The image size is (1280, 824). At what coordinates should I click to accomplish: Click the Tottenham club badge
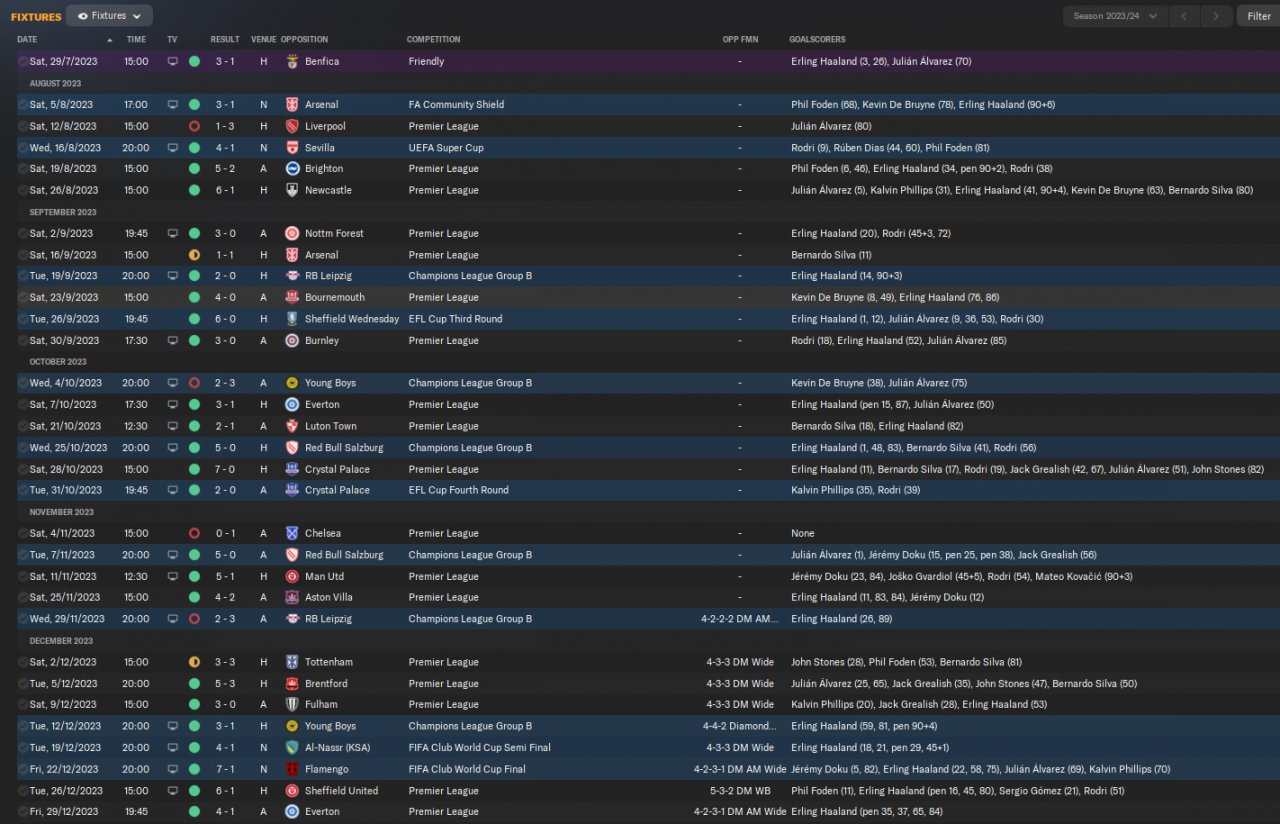coord(292,662)
